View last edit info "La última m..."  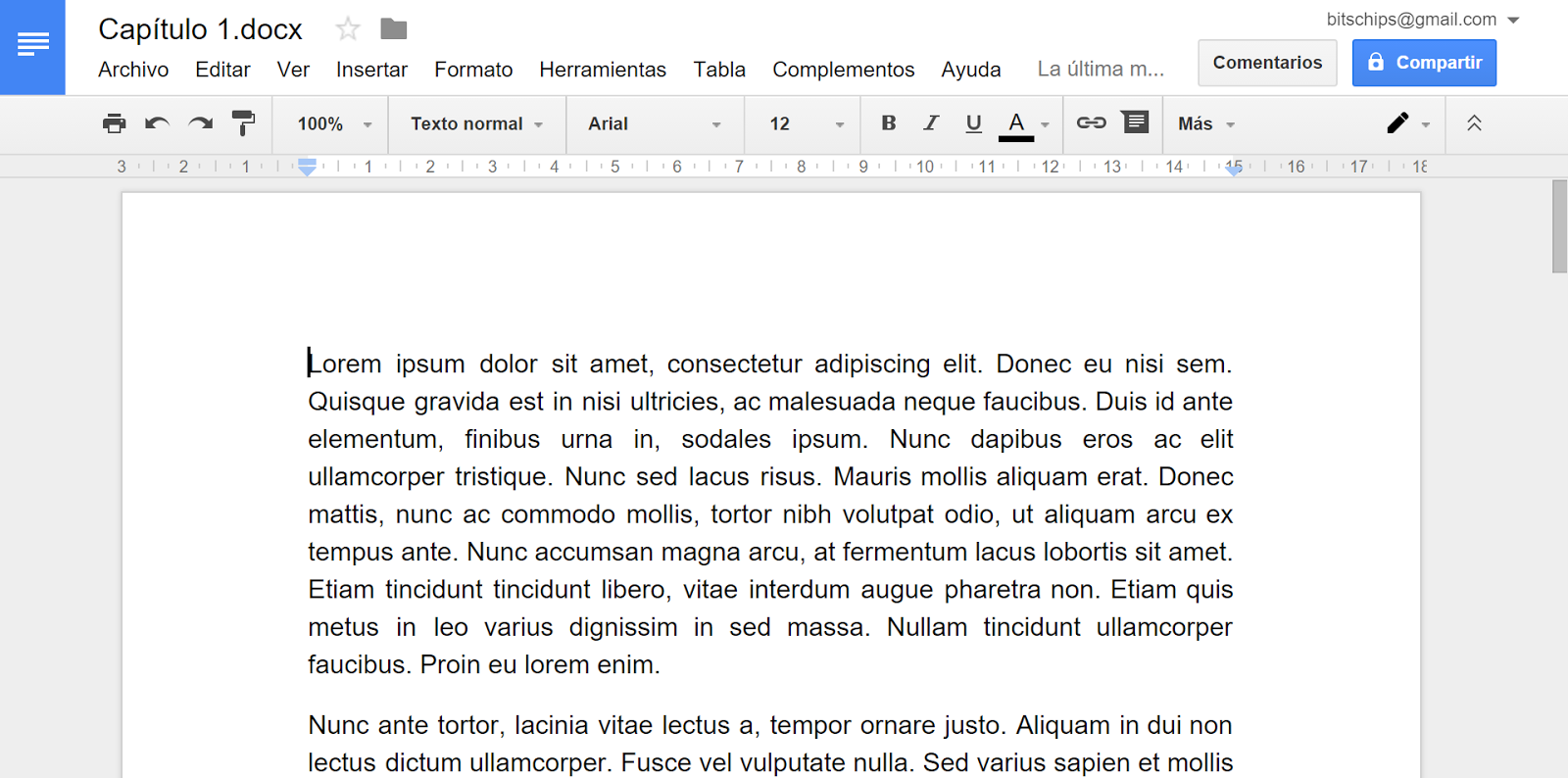coord(1101,70)
